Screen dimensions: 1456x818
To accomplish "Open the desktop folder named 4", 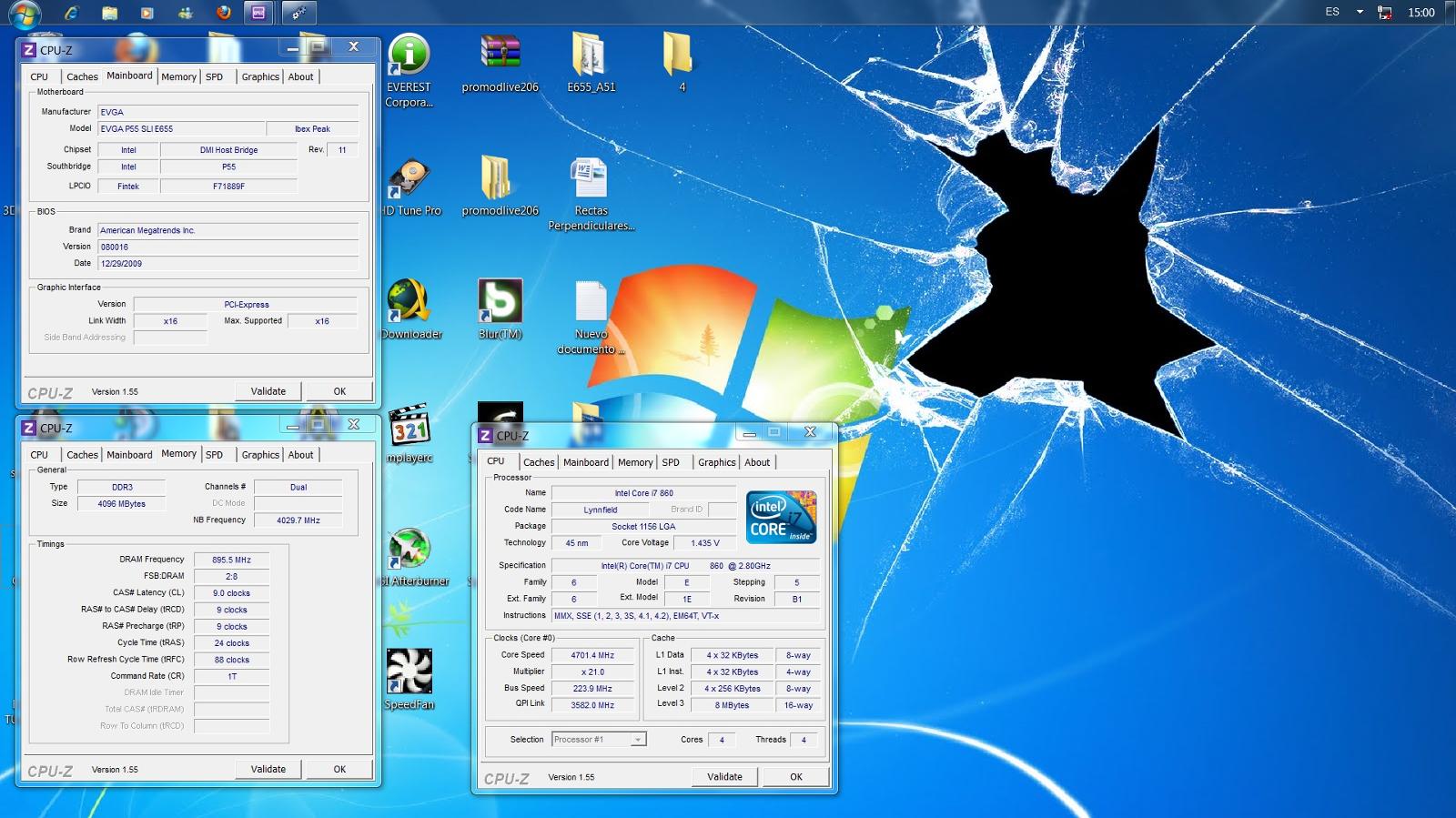I will [681, 64].
